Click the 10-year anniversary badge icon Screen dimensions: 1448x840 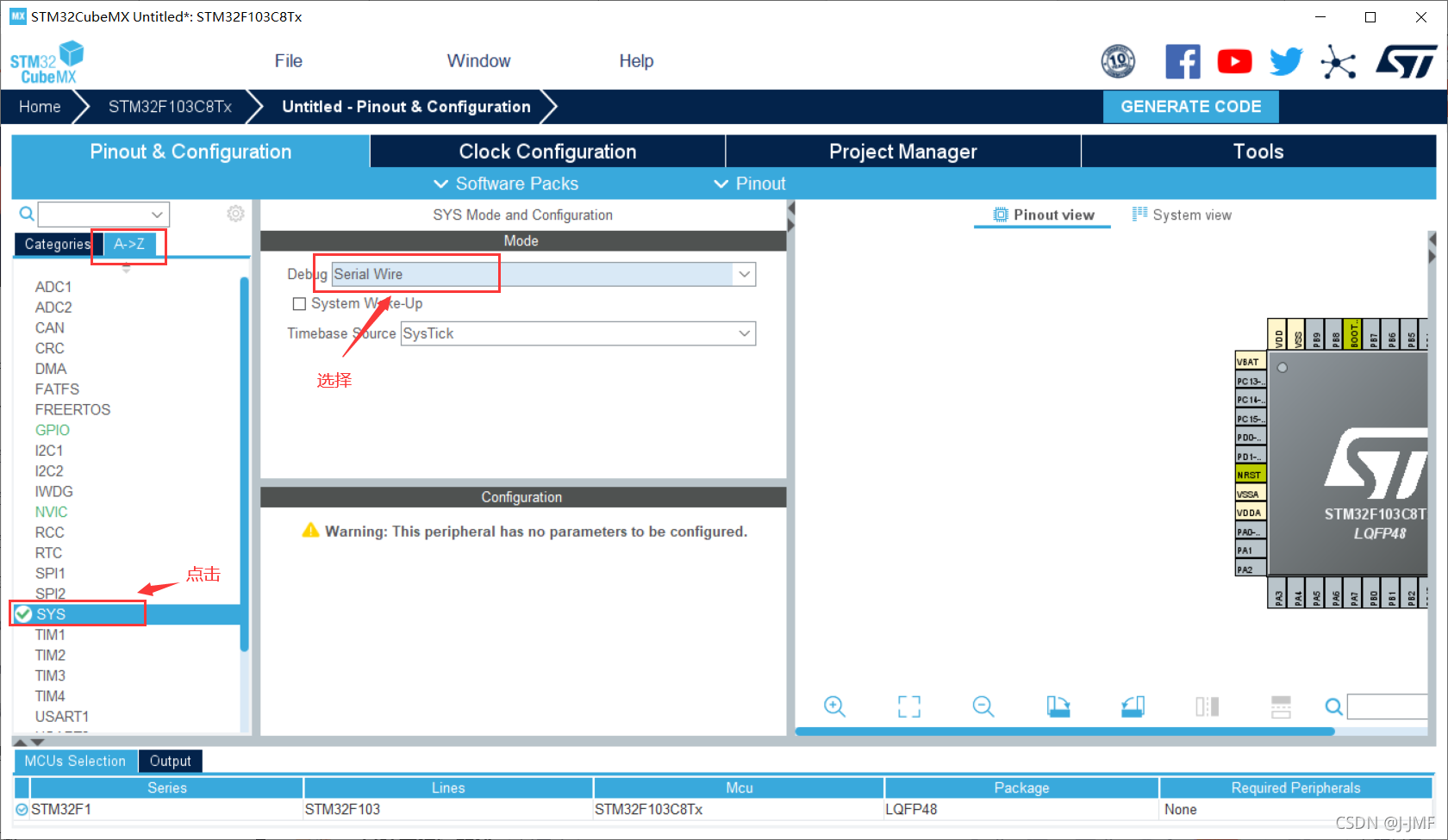point(1118,61)
